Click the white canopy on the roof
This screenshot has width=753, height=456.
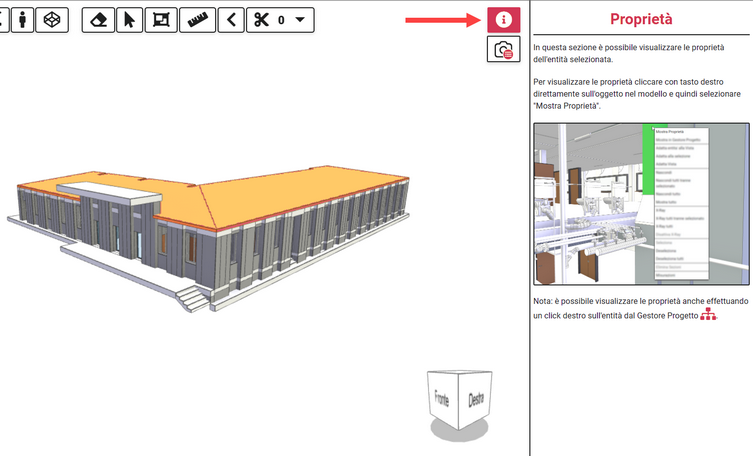coord(109,191)
